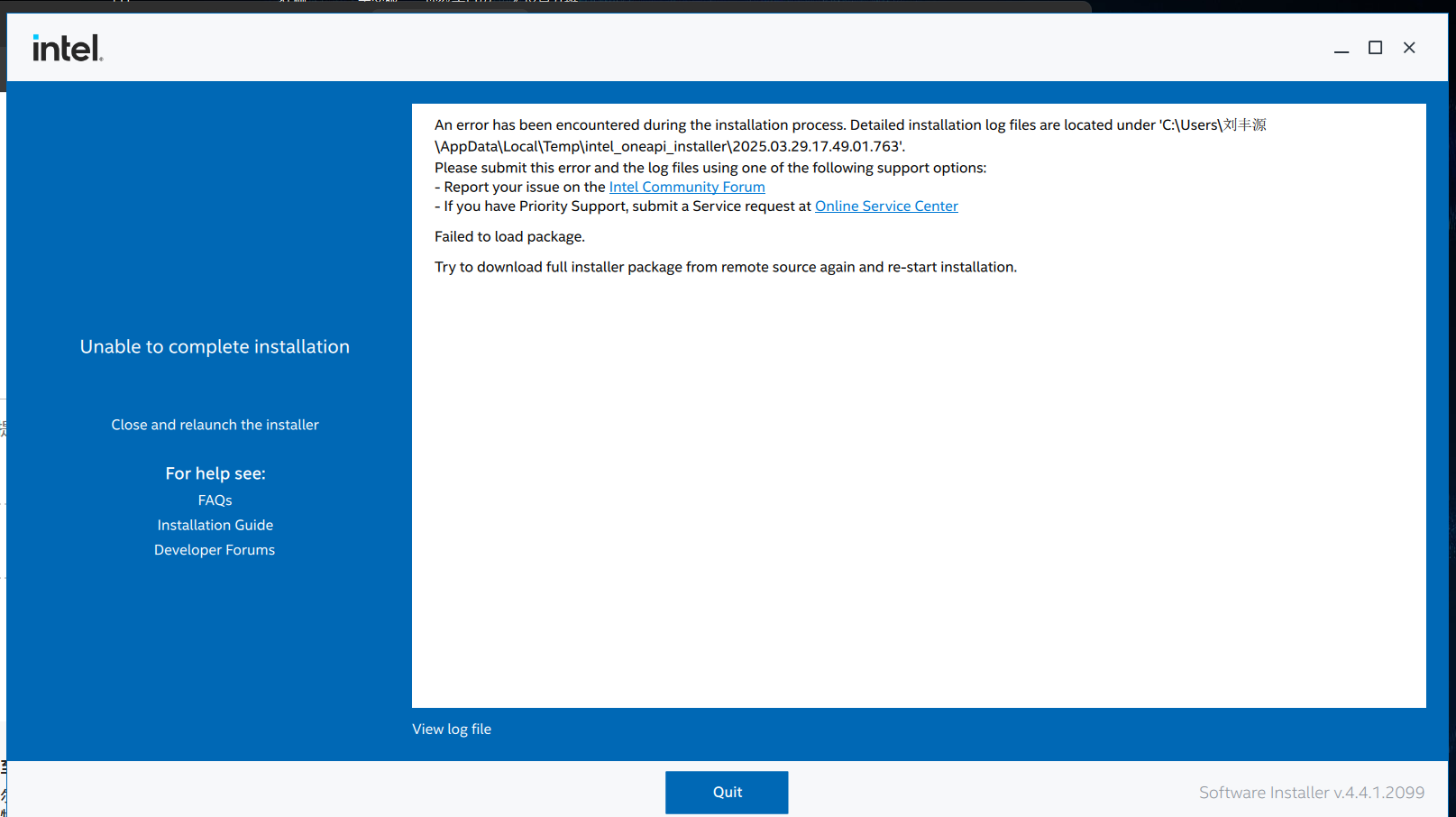Open the FAQs help link
Screen dimensions: 1456x817
click(x=215, y=500)
